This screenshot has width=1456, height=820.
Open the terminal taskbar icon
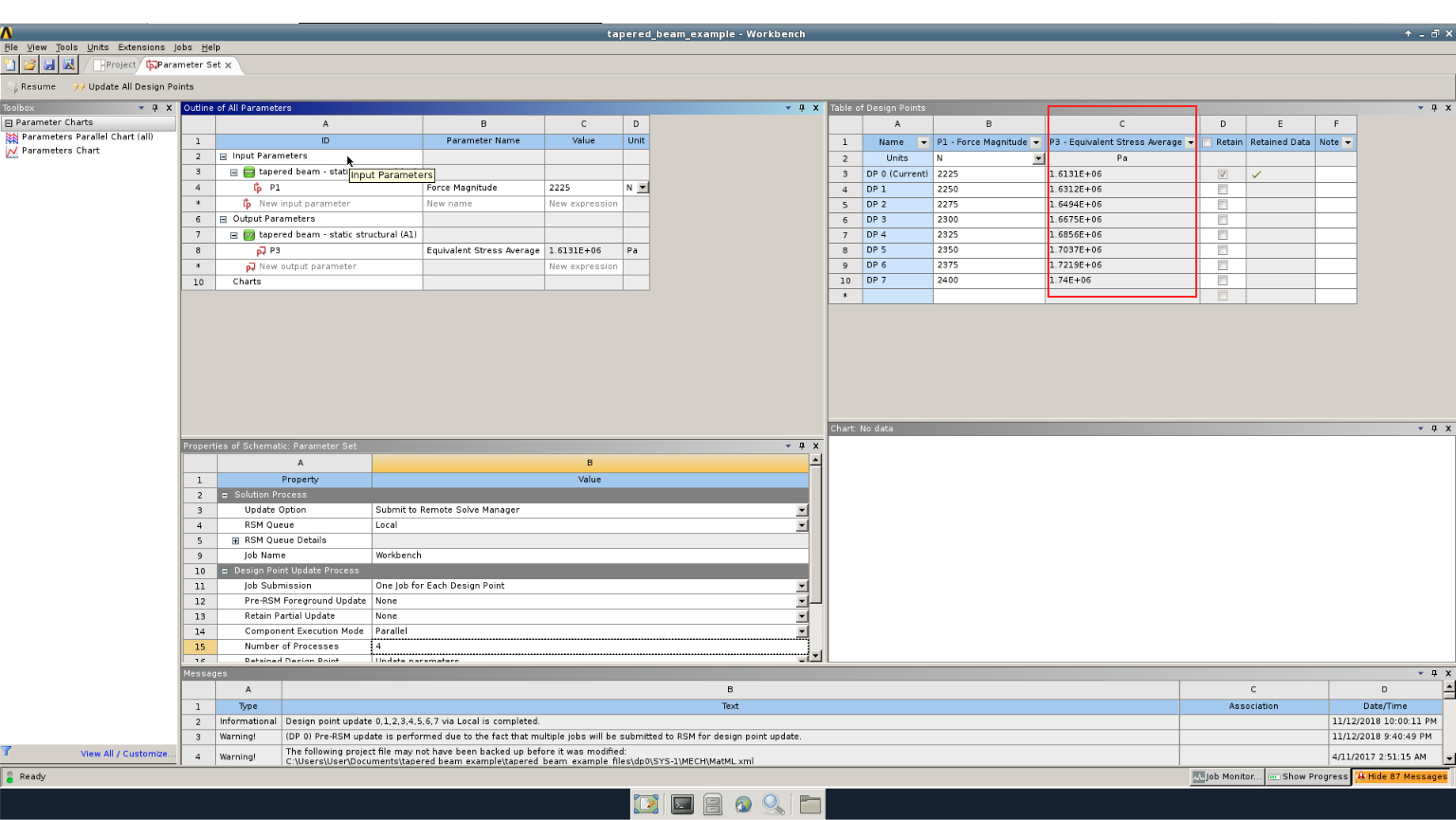point(682,804)
